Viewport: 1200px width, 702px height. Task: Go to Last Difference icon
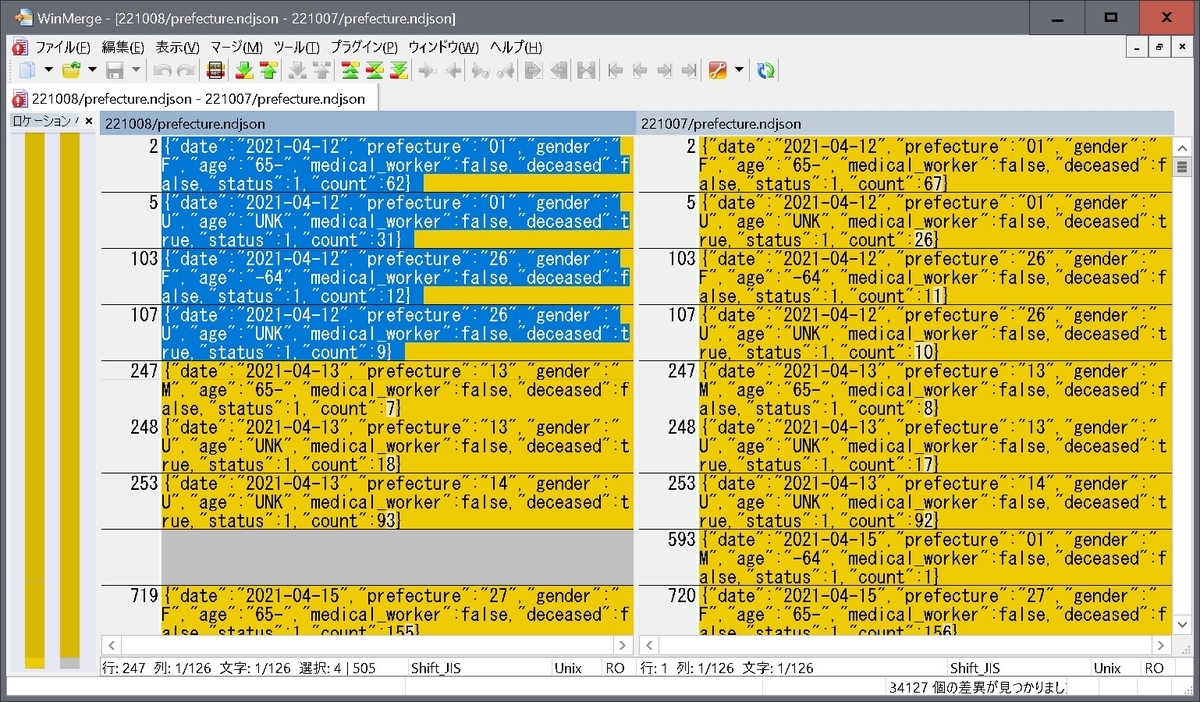398,70
